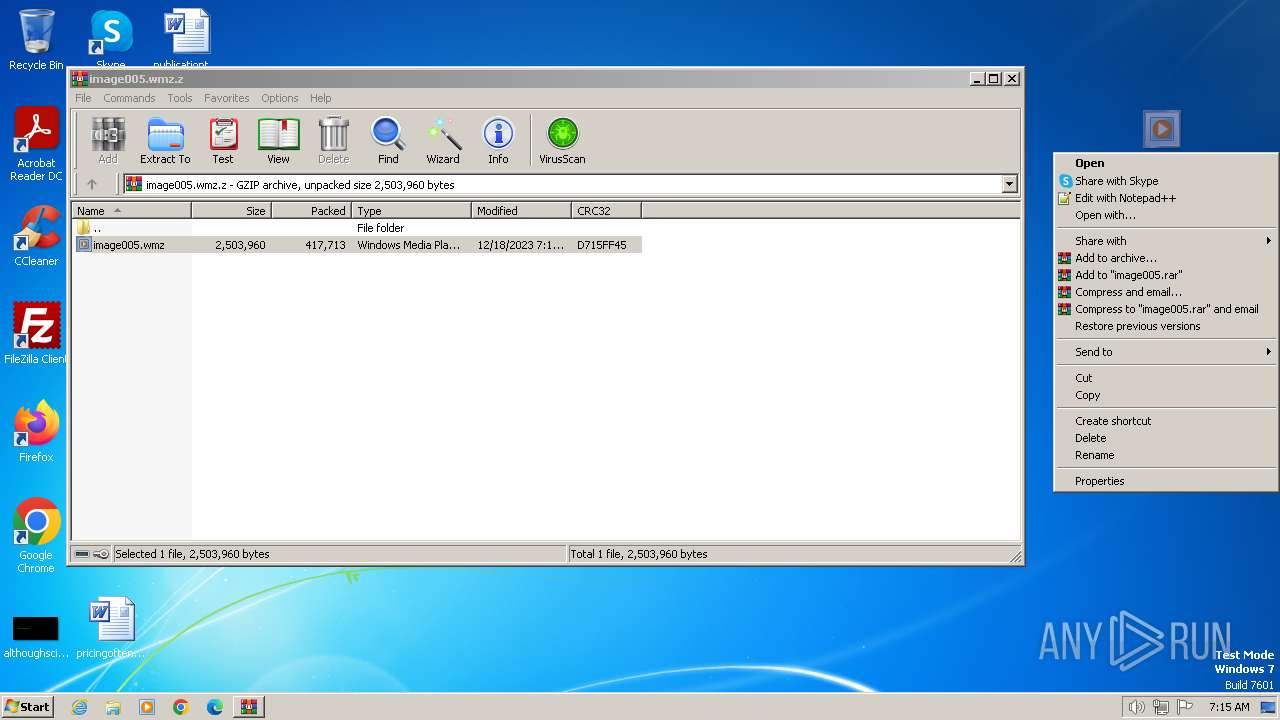The image size is (1280, 720).
Task: Open the Help menu
Action: tap(320, 98)
